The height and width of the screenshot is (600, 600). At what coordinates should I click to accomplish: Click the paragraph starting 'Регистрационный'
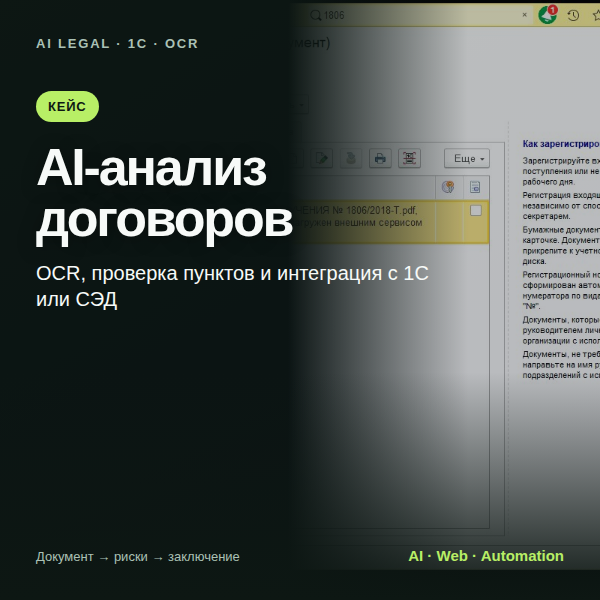click(561, 290)
